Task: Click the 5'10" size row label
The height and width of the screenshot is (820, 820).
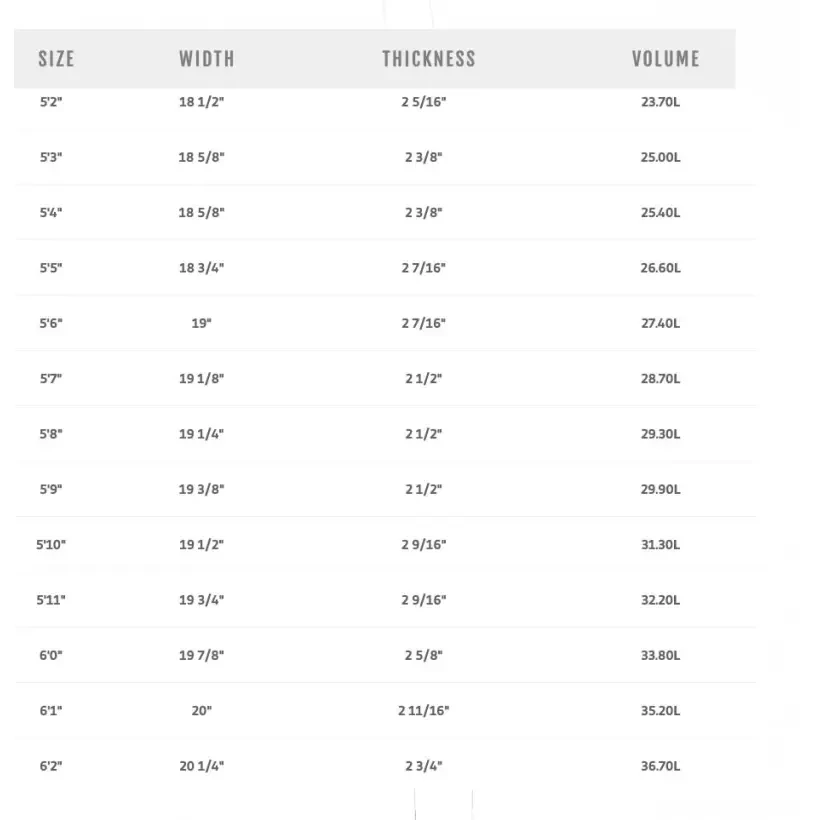Action: pyautogui.click(x=51, y=545)
